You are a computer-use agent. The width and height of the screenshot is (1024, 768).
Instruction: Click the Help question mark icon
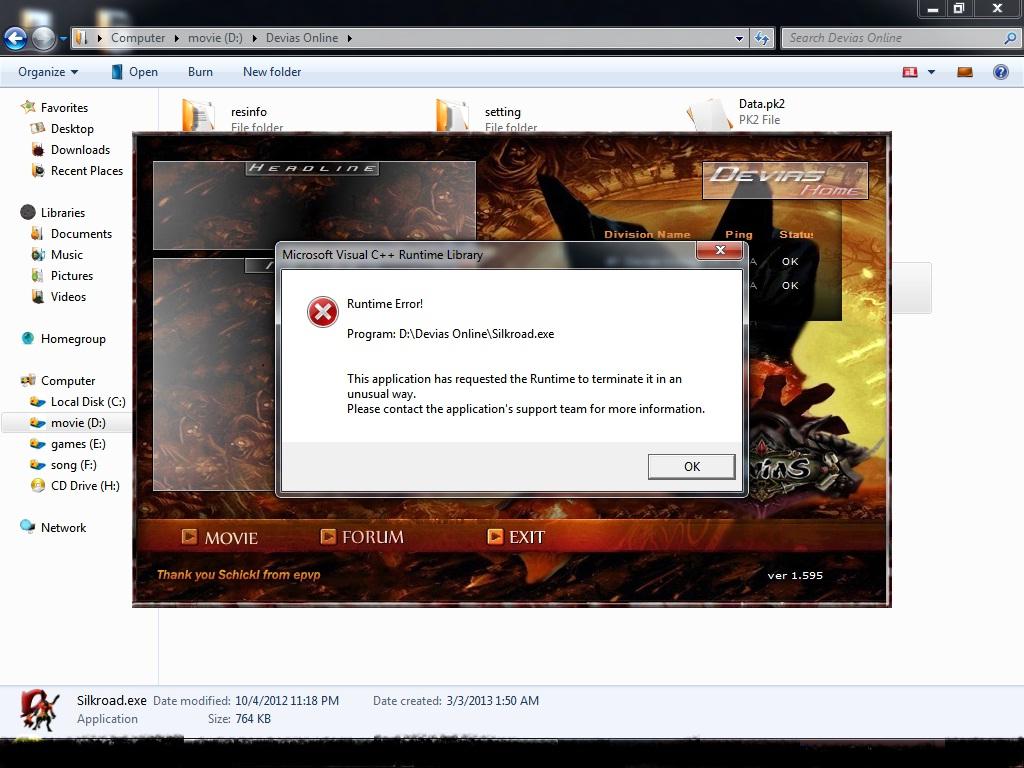pyautogui.click(x=1000, y=72)
